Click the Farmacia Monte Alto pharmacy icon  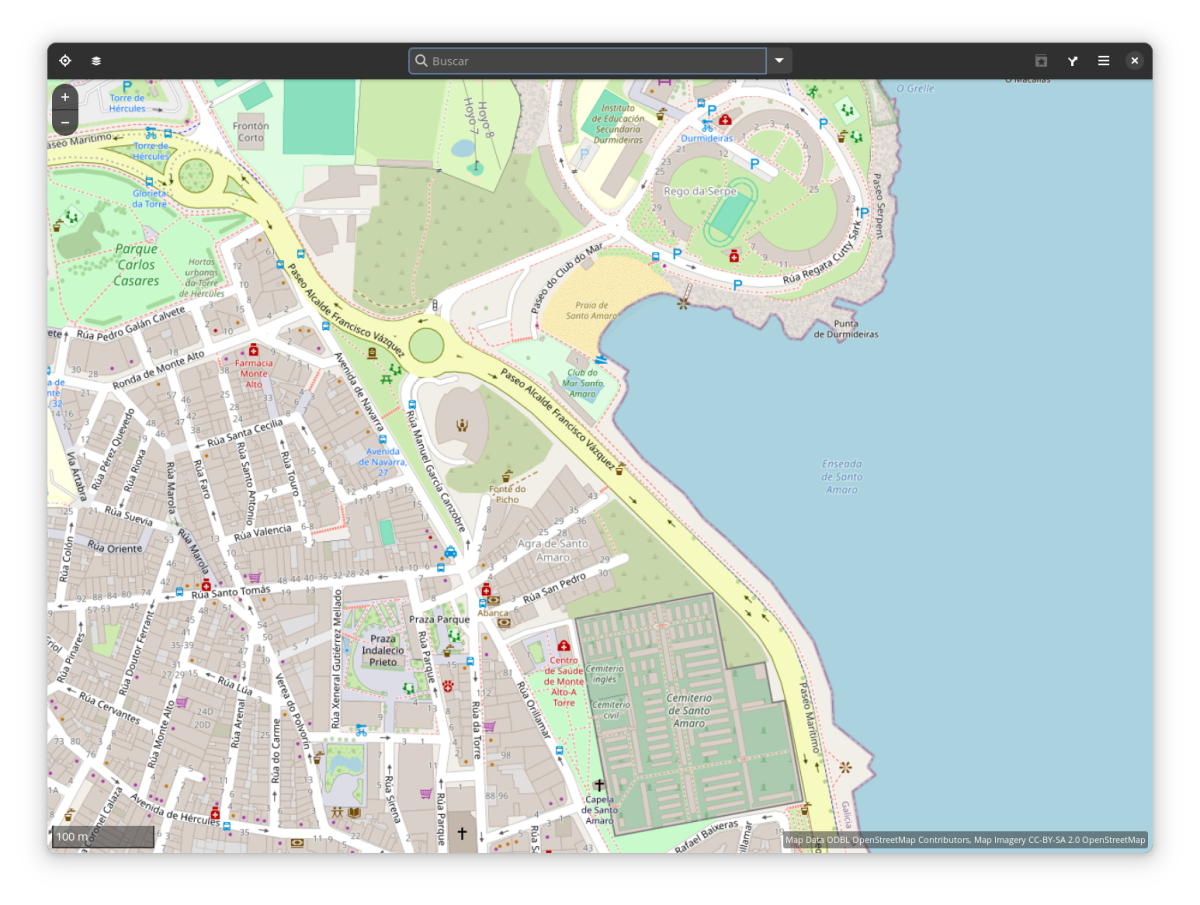coord(253,350)
